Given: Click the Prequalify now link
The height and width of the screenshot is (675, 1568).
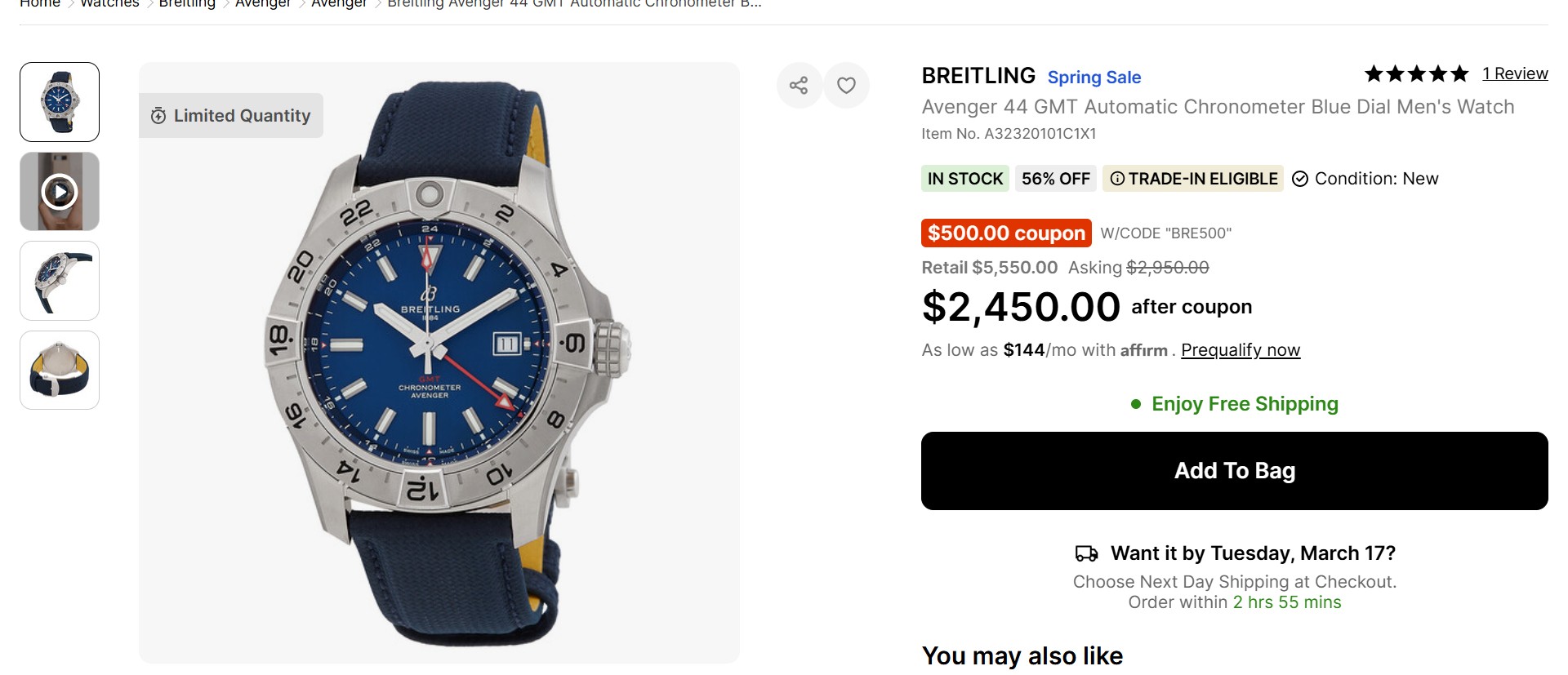Looking at the screenshot, I should (1240, 350).
